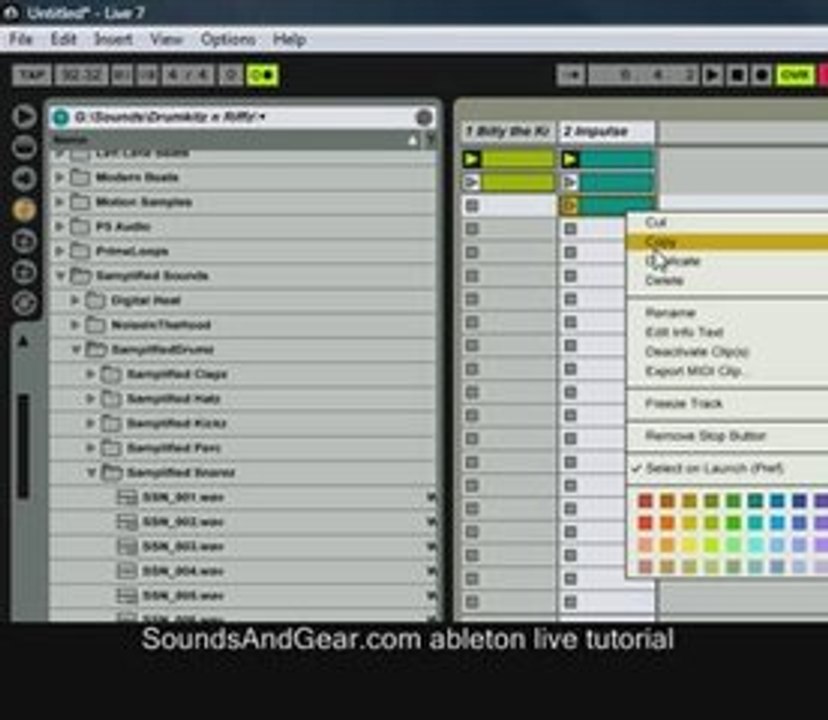This screenshot has height=720, width=828.
Task: Toggle the green metronome button
Action: (262, 75)
